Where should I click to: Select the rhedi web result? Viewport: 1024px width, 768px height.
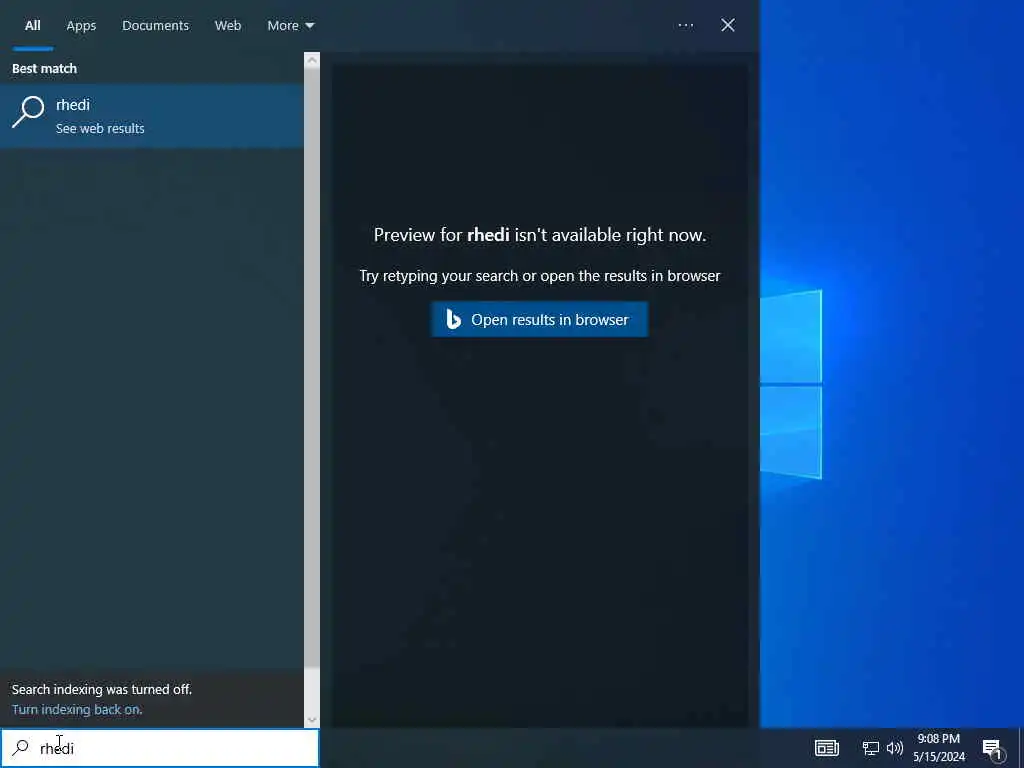click(152, 116)
